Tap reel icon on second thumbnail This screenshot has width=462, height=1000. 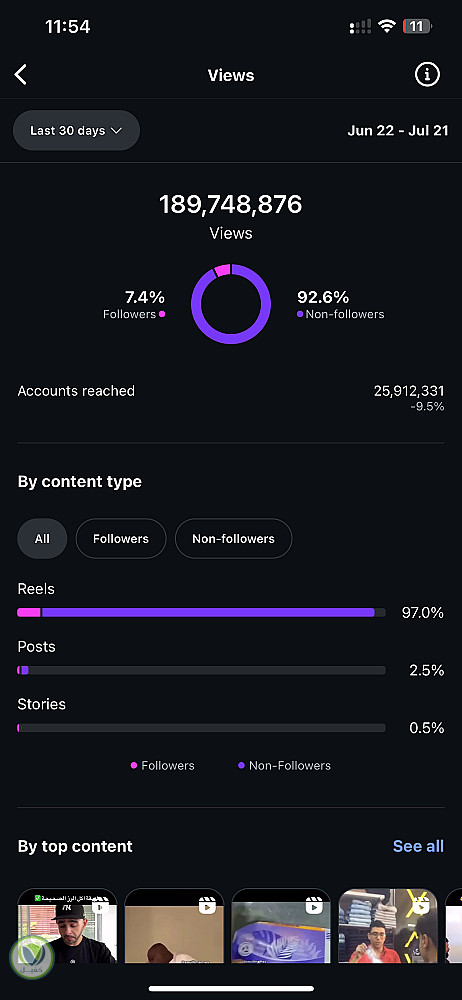(207, 906)
